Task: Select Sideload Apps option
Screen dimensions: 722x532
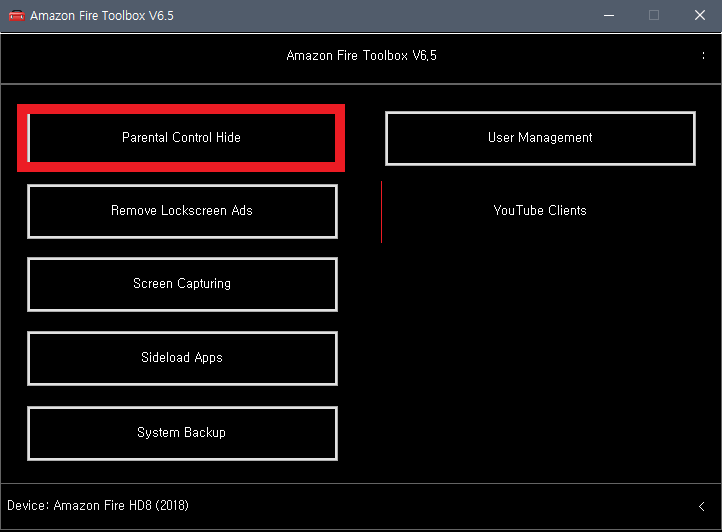Action: [x=182, y=358]
